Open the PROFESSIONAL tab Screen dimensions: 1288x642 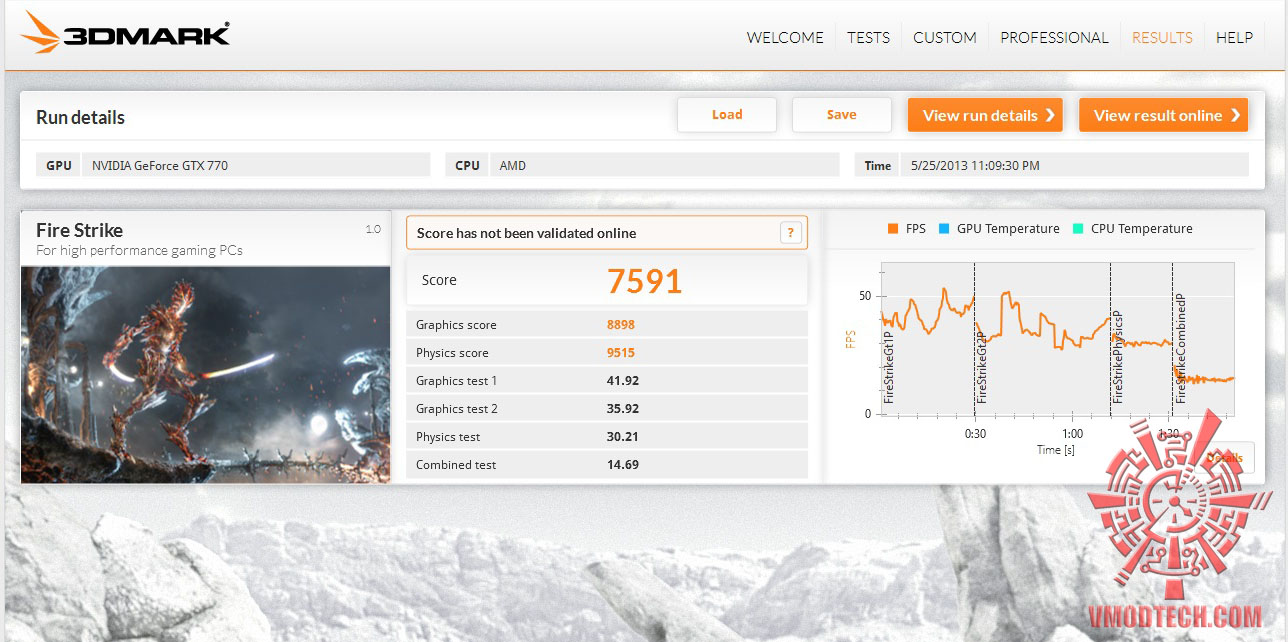tap(1054, 37)
